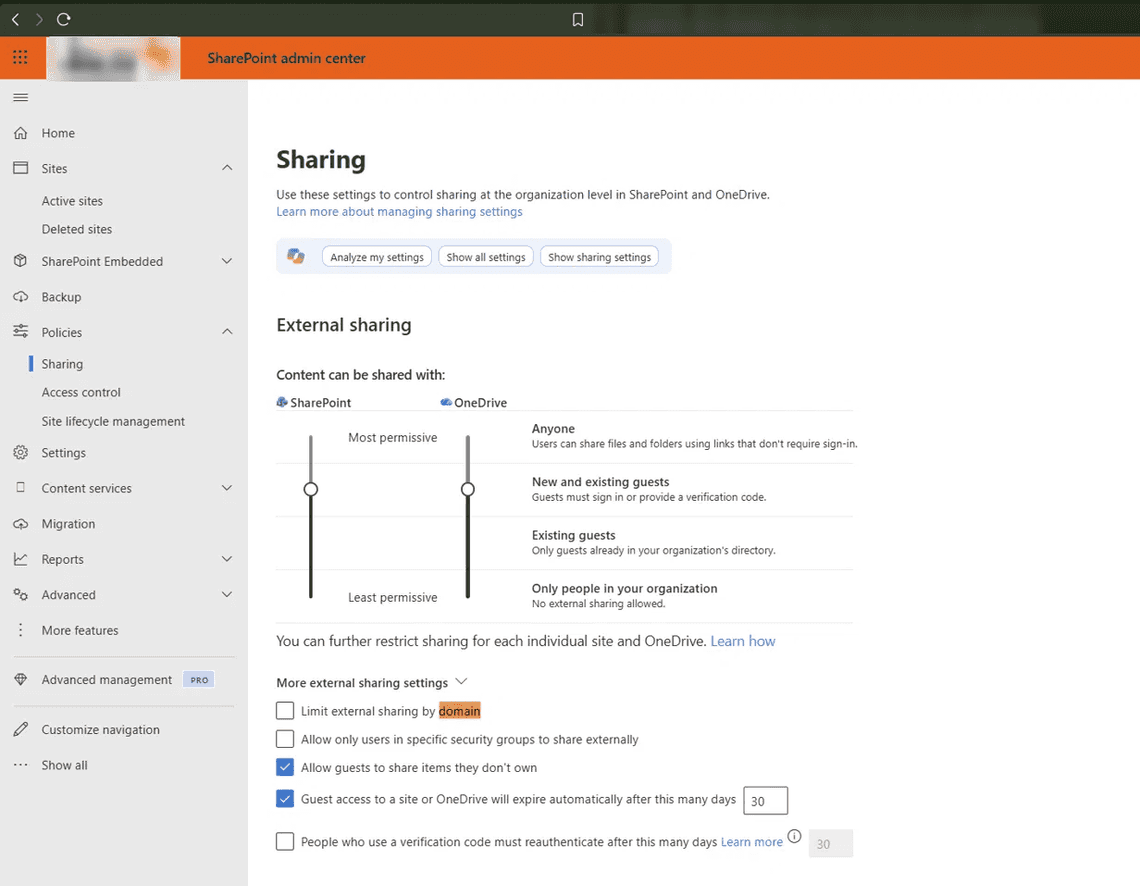Expand the Content services chevron
Viewport: 1140px width, 886px height.
tap(227, 488)
